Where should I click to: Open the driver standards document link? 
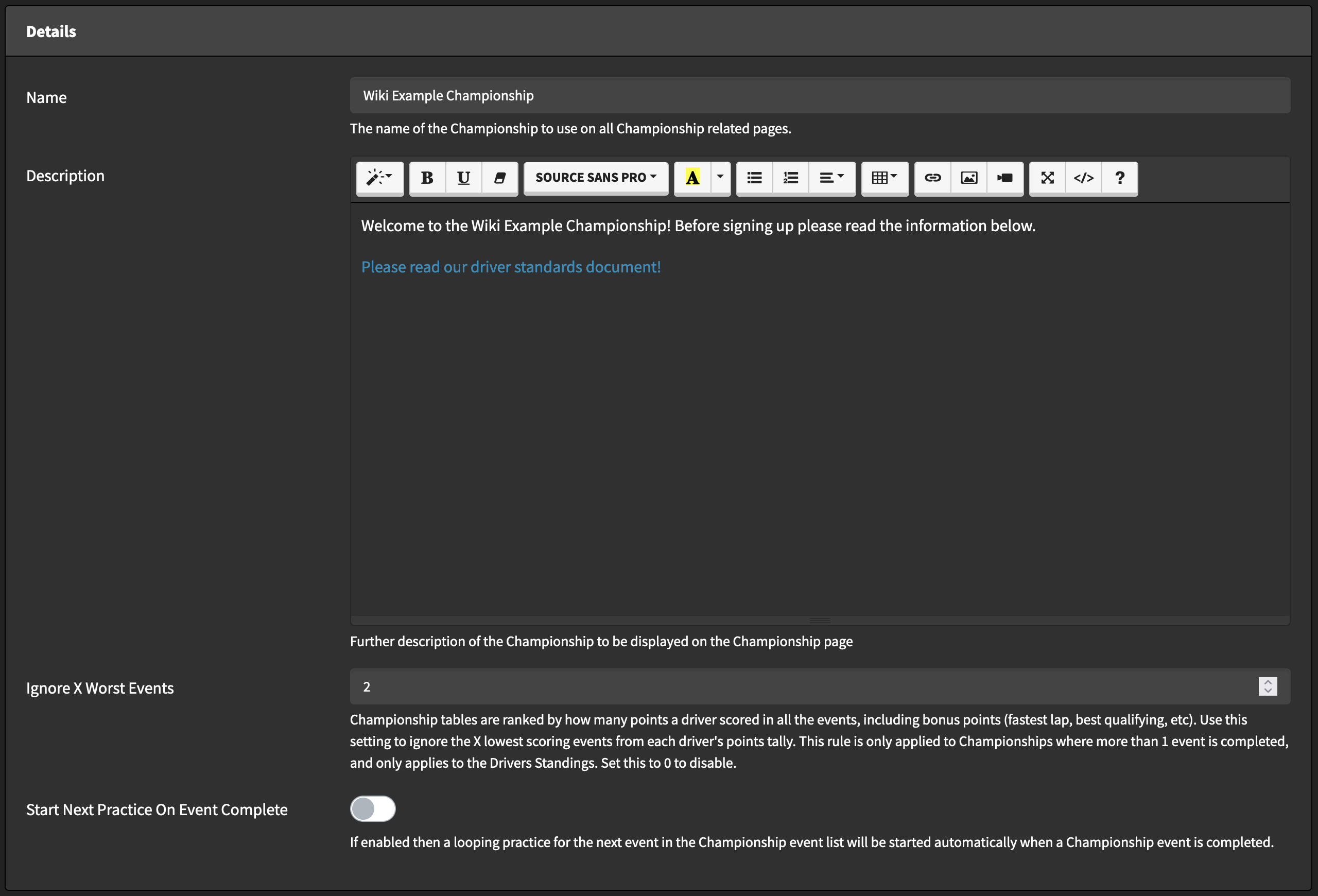510,267
